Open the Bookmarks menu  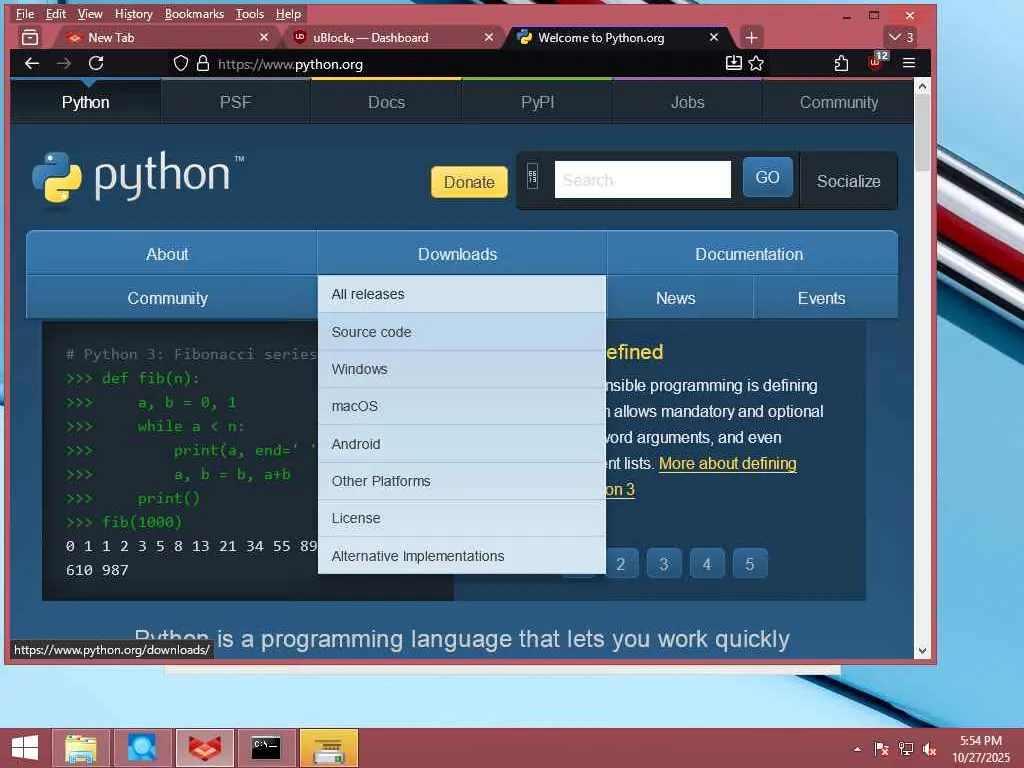(194, 14)
